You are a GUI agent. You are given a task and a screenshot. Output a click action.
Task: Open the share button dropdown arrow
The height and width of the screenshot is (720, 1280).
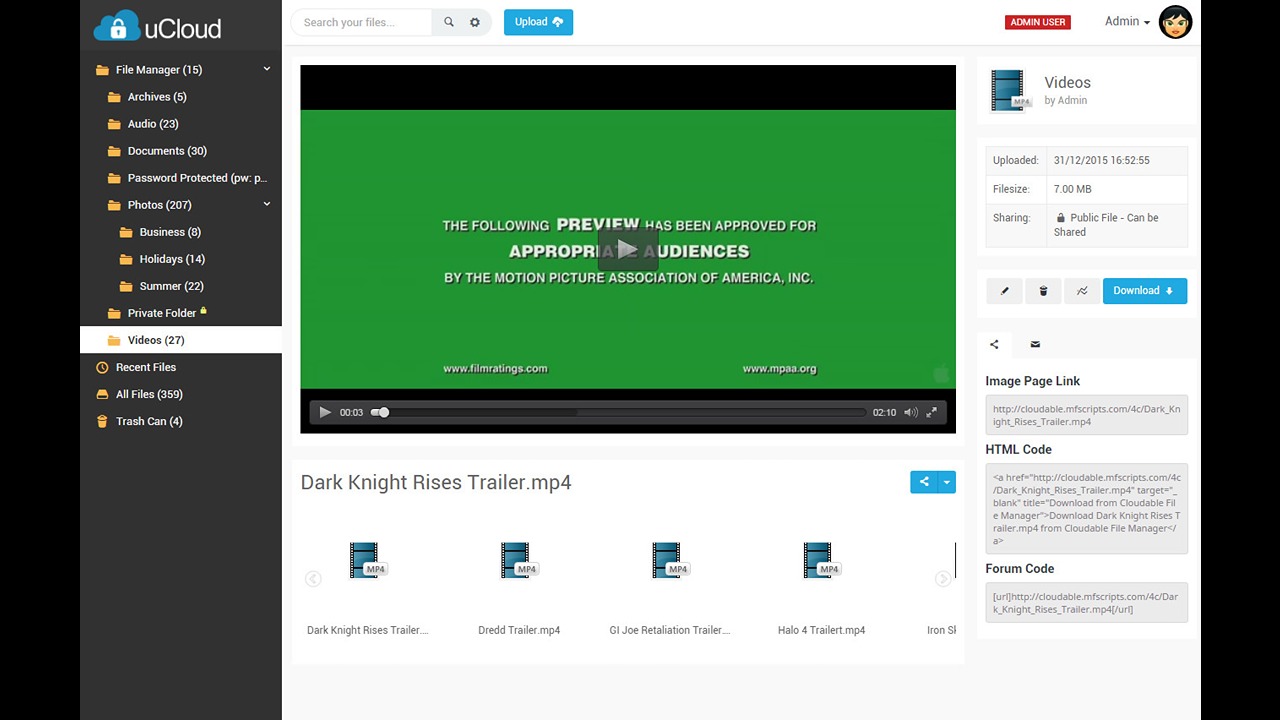pyautogui.click(x=947, y=482)
